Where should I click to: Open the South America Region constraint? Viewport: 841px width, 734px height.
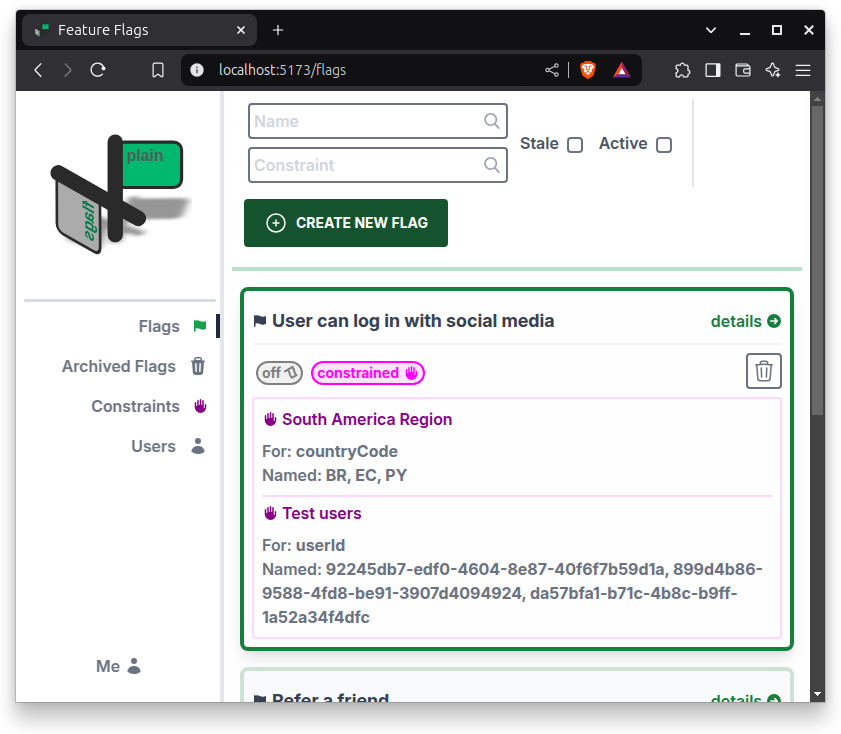367,419
